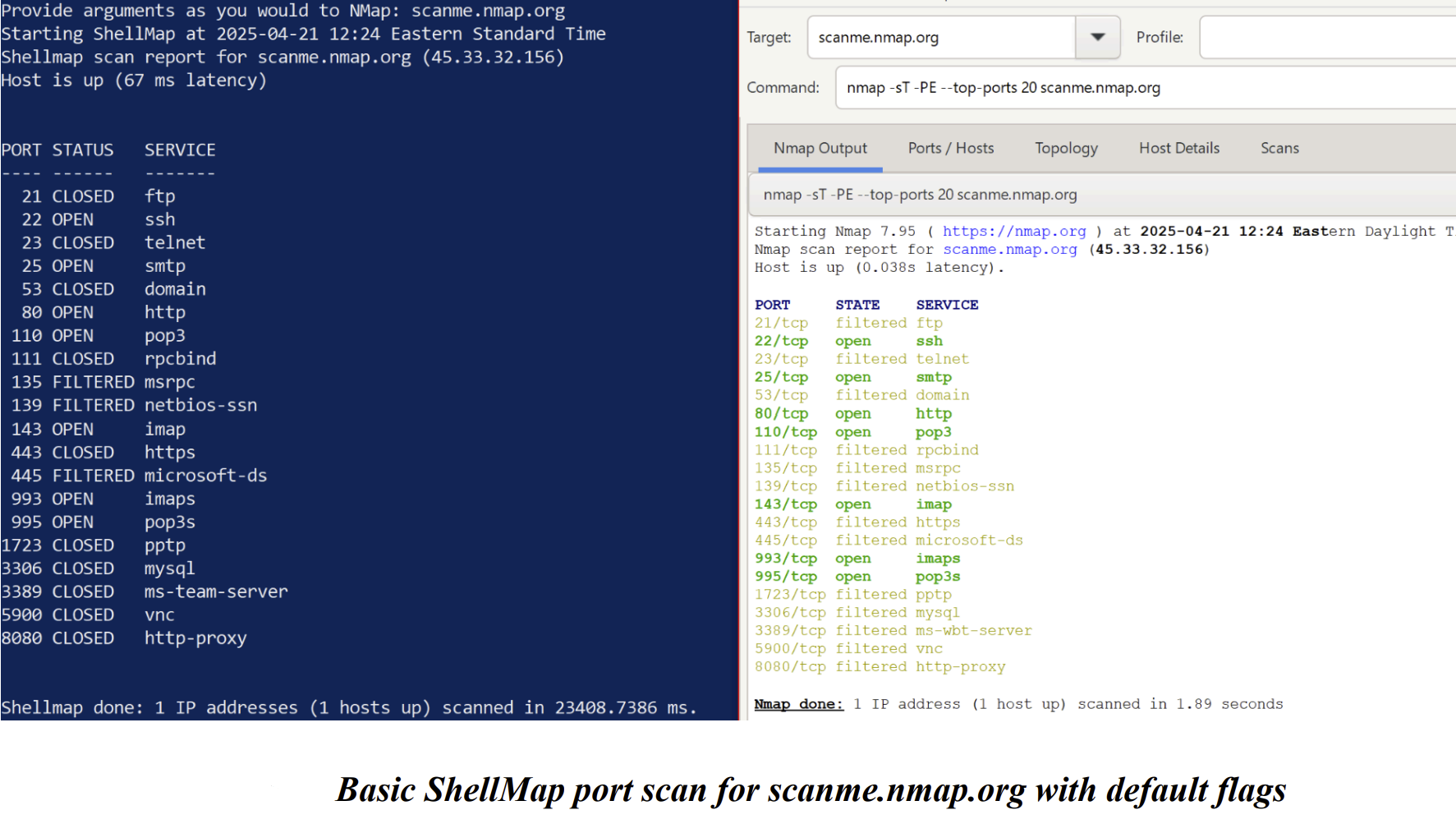This screenshot has width=1456, height=833.
Task: Click the '21 CLOSED ftp' row in ShellMap
Action: (99, 196)
